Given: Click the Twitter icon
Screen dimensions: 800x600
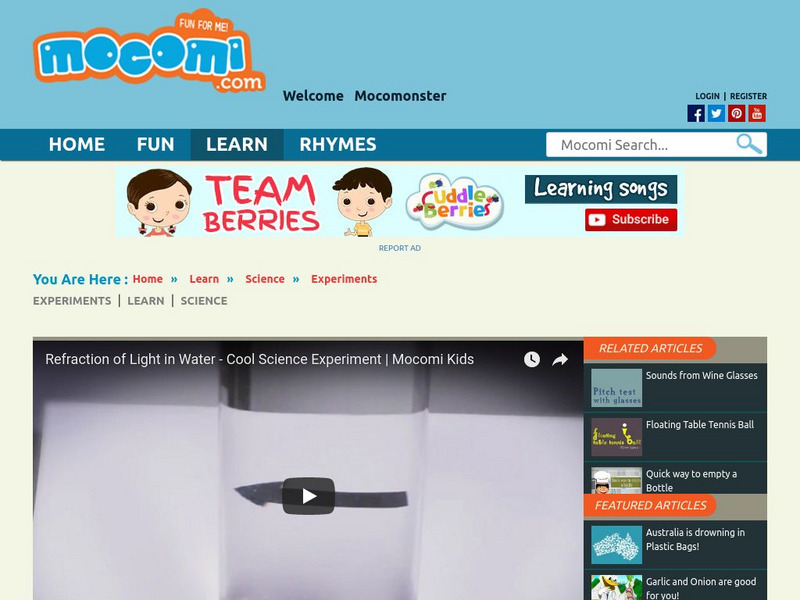Looking at the screenshot, I should coord(716,113).
